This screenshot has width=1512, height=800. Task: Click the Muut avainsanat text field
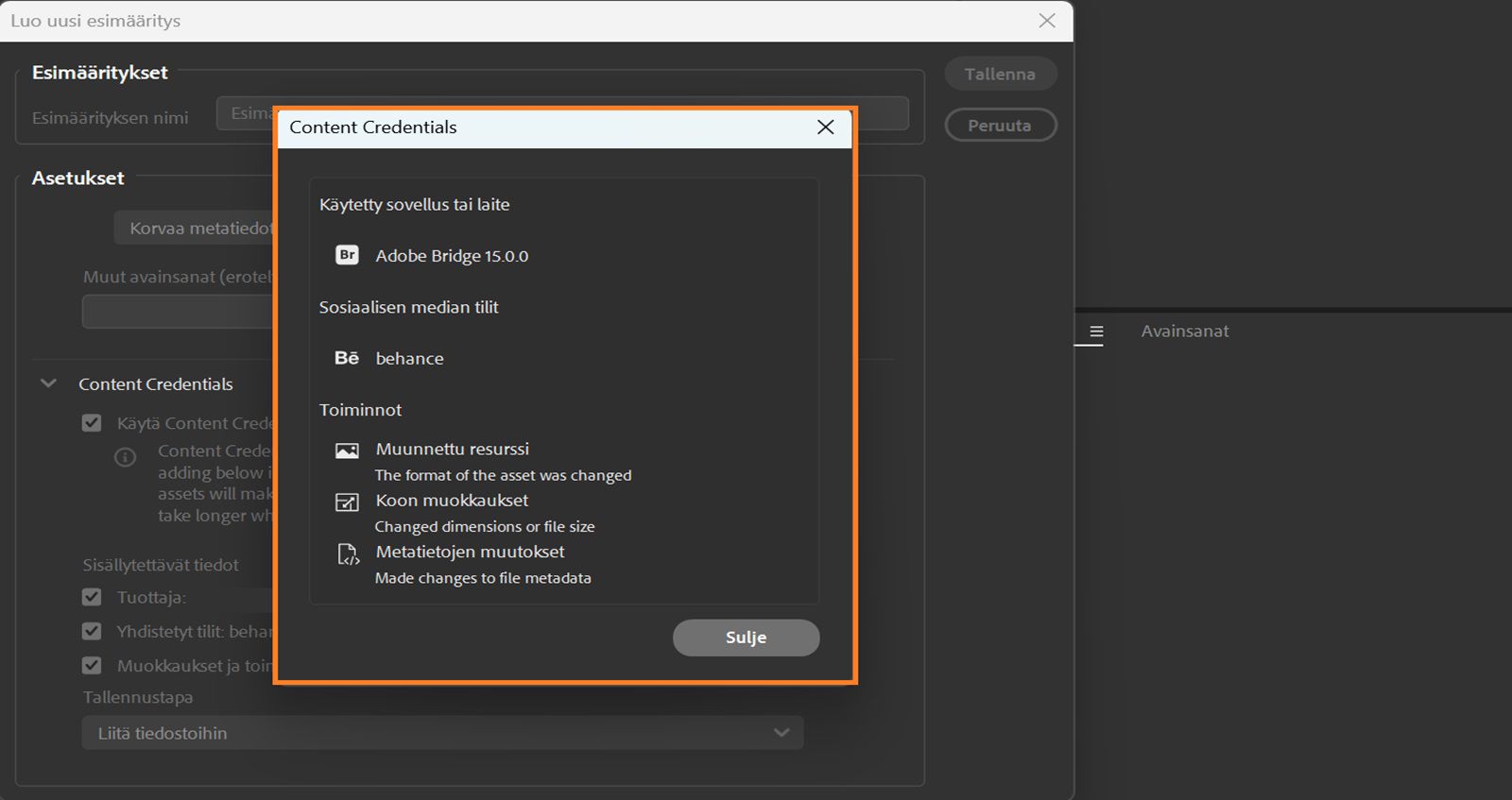point(178,311)
